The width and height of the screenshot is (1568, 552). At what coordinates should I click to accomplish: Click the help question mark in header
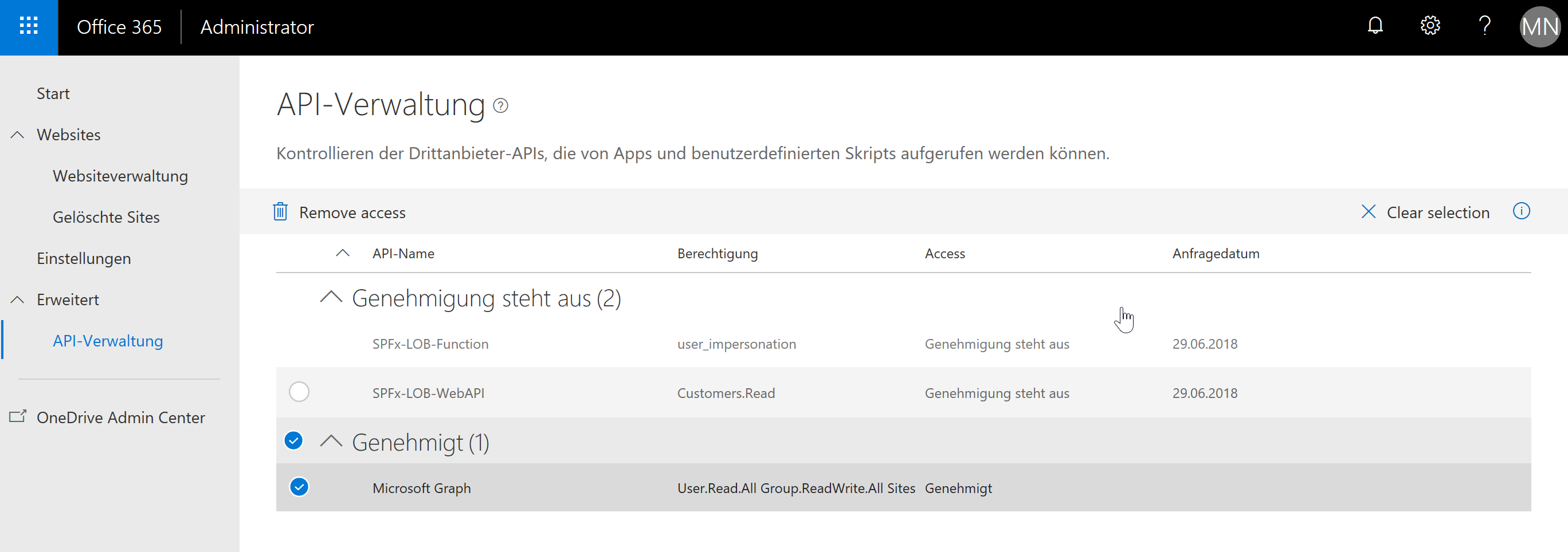[1484, 26]
